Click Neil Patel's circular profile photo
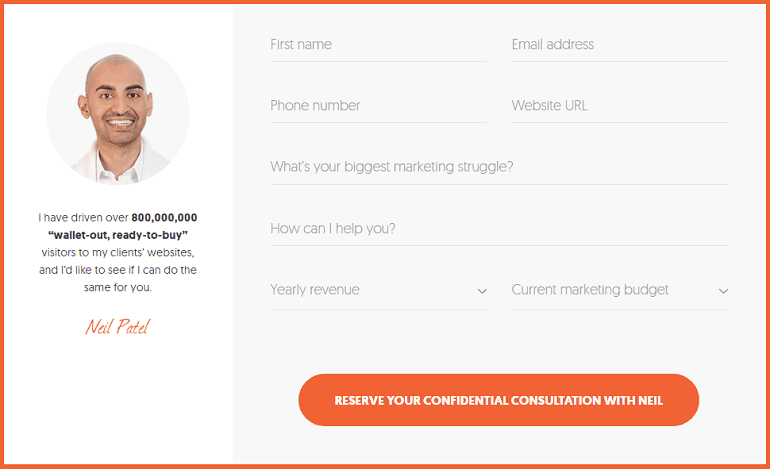The width and height of the screenshot is (770, 469). (118, 114)
